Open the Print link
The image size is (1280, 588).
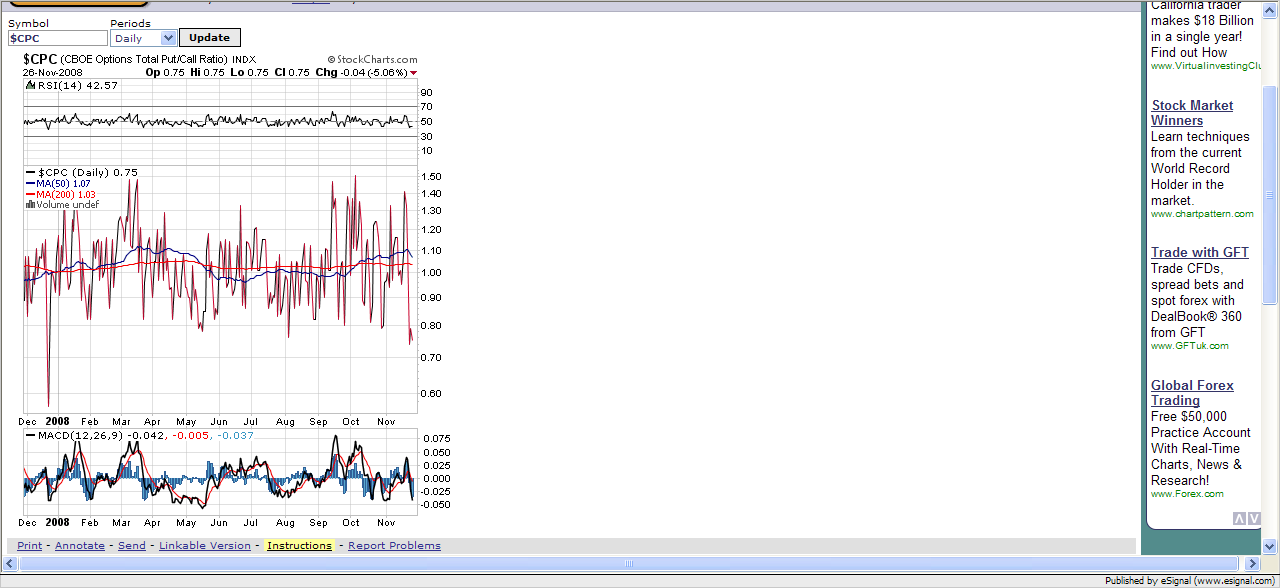tap(30, 546)
